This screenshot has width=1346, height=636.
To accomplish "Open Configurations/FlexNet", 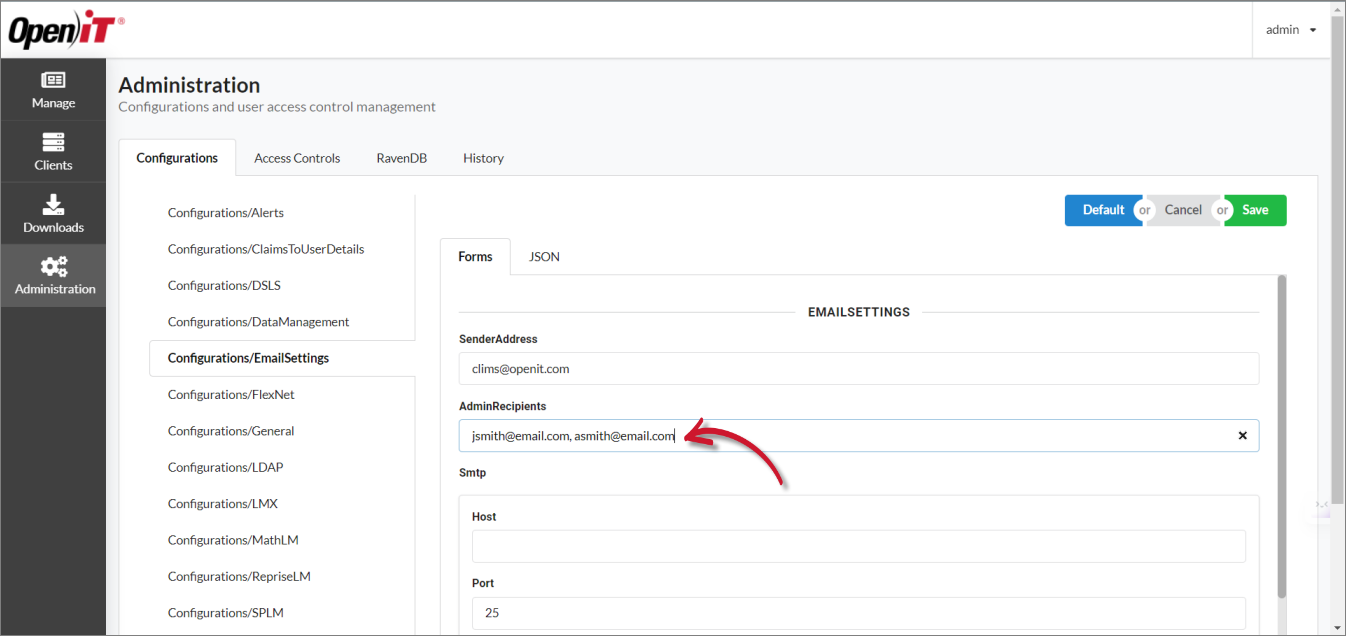I will (231, 395).
